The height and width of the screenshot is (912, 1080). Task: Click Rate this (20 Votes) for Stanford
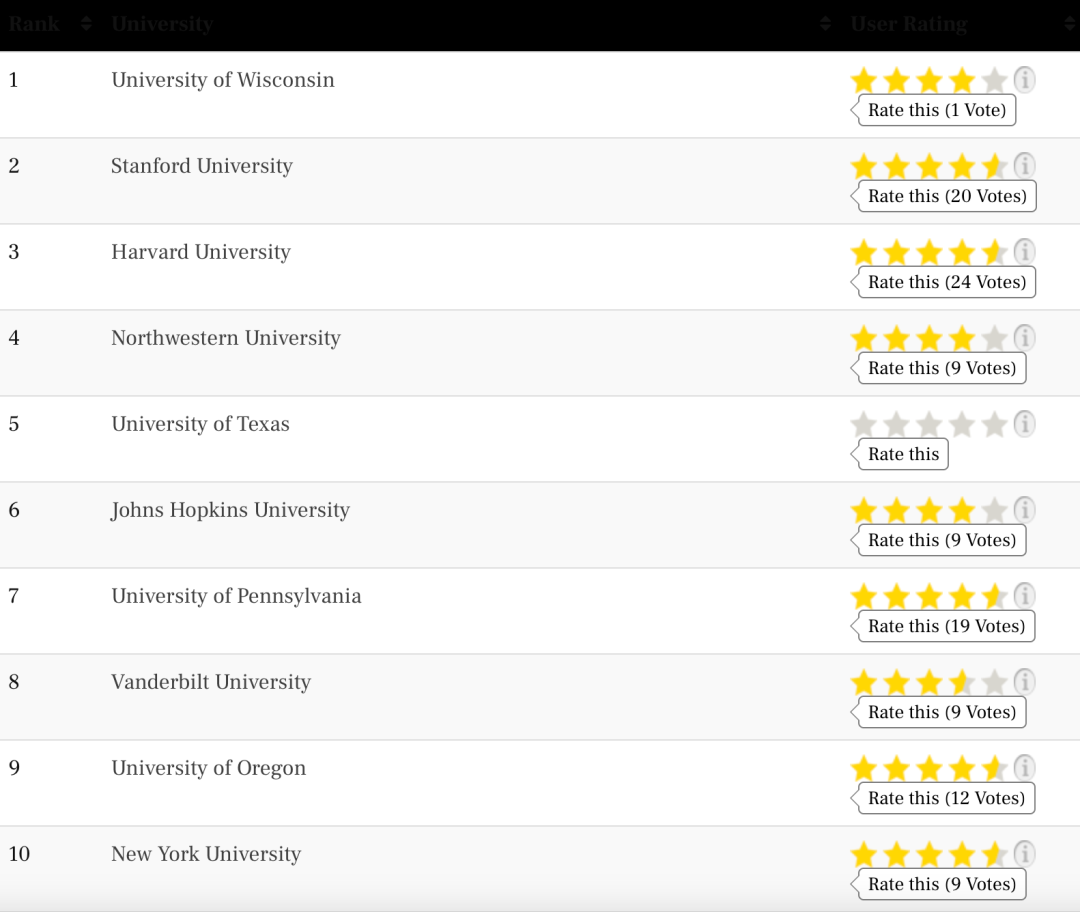click(x=946, y=196)
